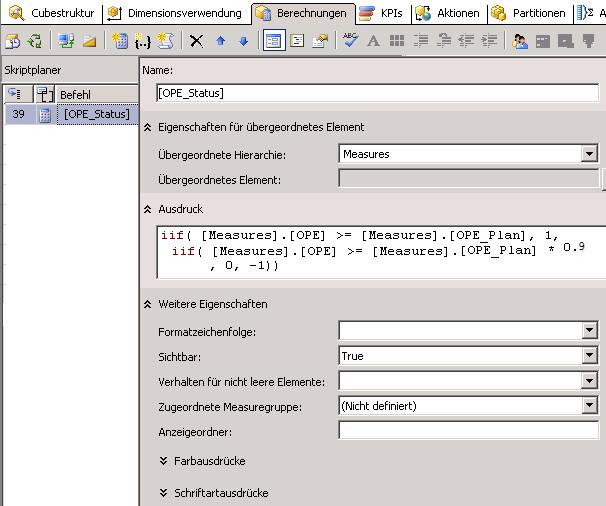Run the ABC Check Syntax icon

[350, 41]
